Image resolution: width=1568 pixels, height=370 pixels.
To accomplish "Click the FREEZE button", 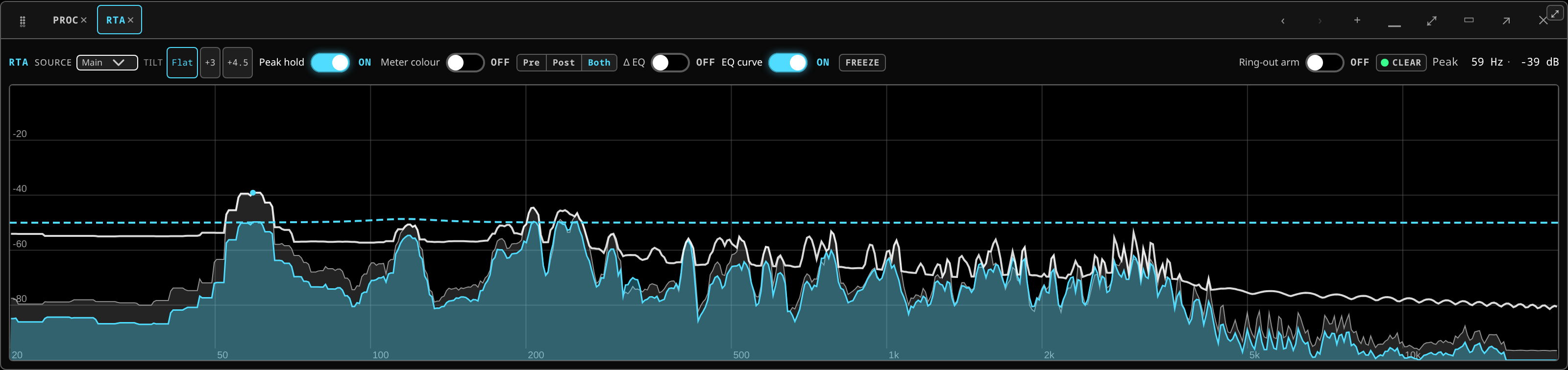I will [x=862, y=63].
